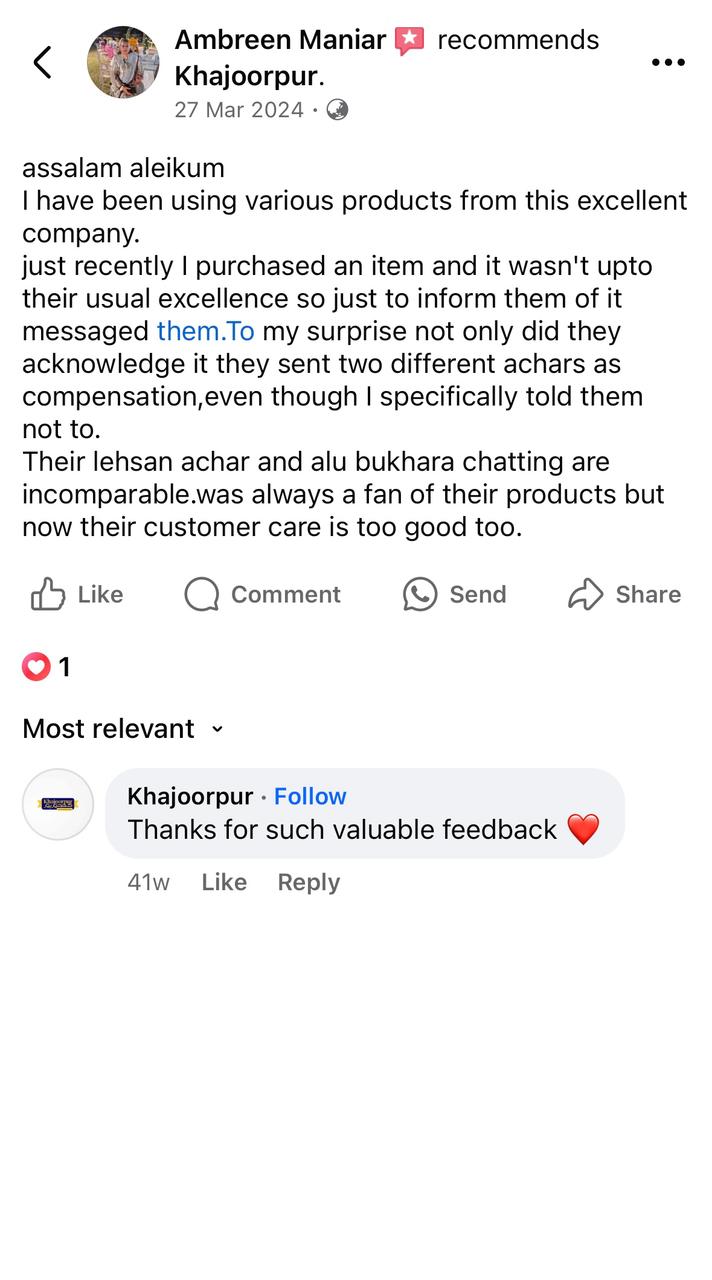Viewport: 712px width, 1280px height.
Task: Open Ambreen Maniar's profile picture
Action: pyautogui.click(x=123, y=62)
